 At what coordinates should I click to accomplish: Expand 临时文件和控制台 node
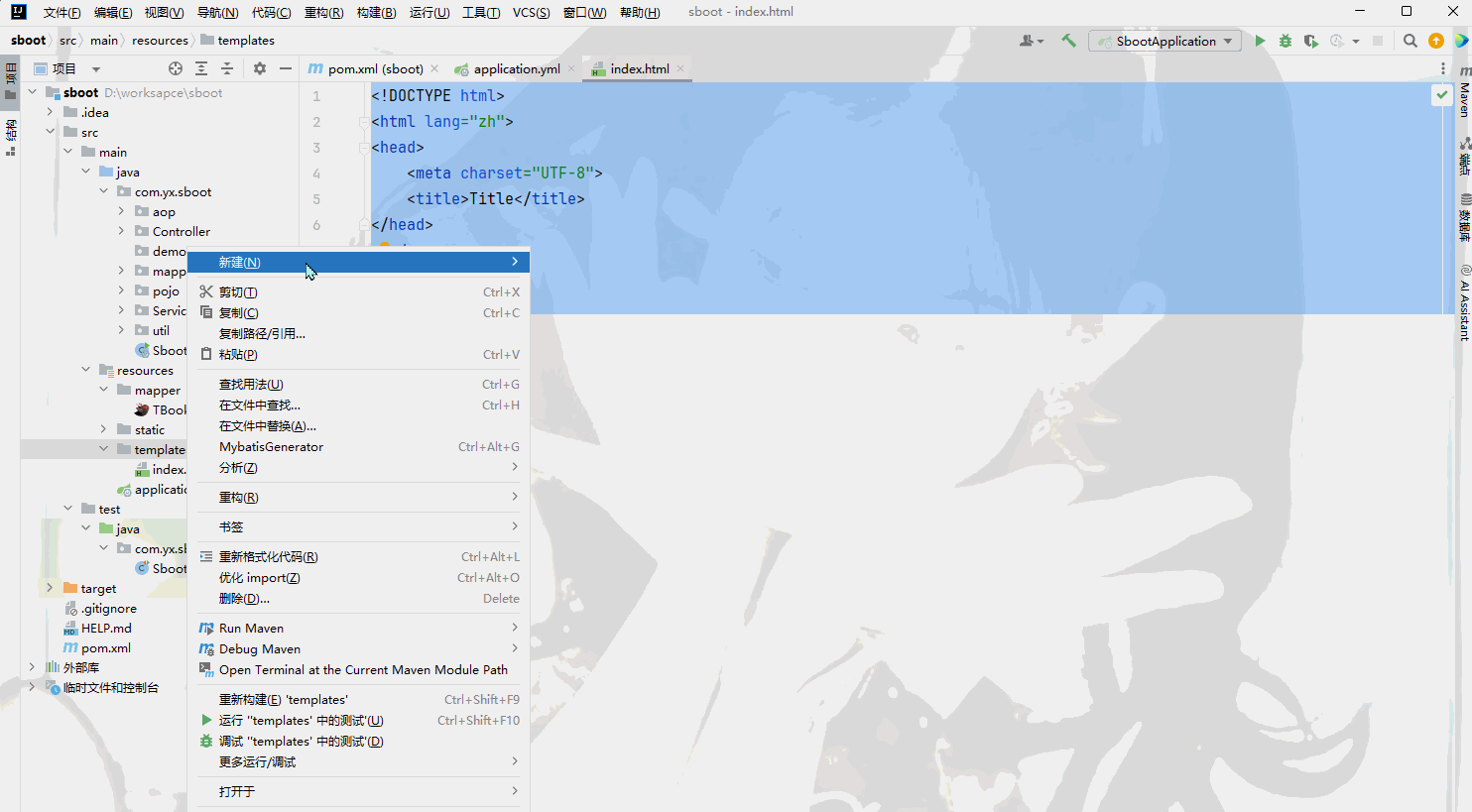[x=33, y=687]
